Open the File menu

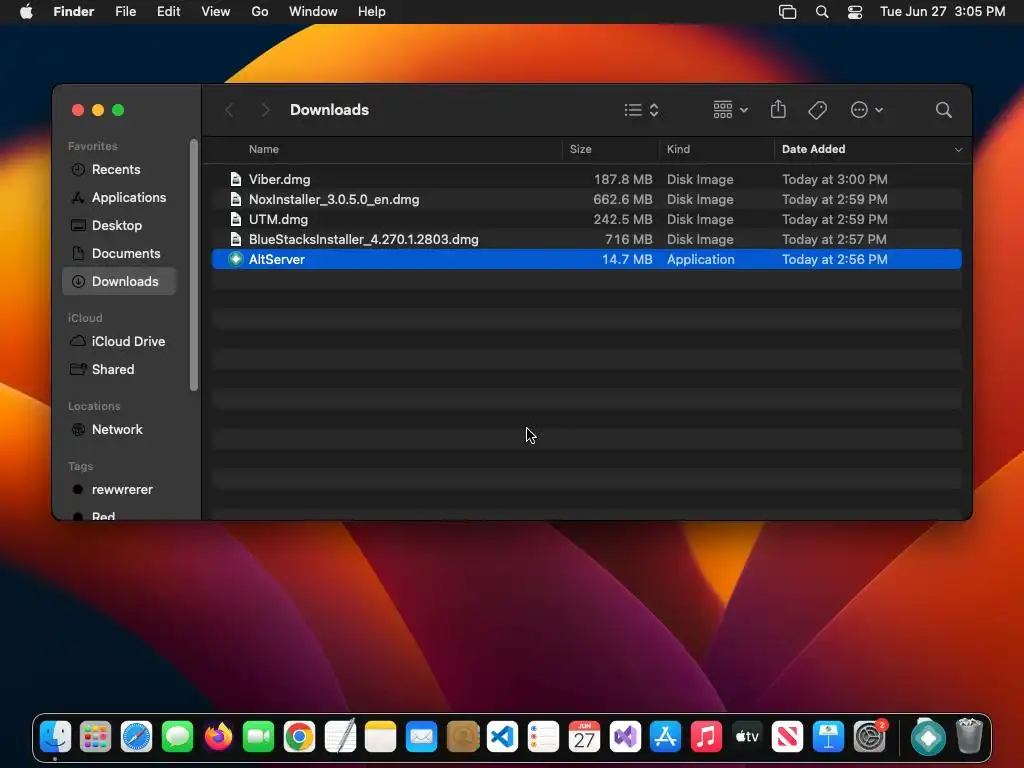125,12
